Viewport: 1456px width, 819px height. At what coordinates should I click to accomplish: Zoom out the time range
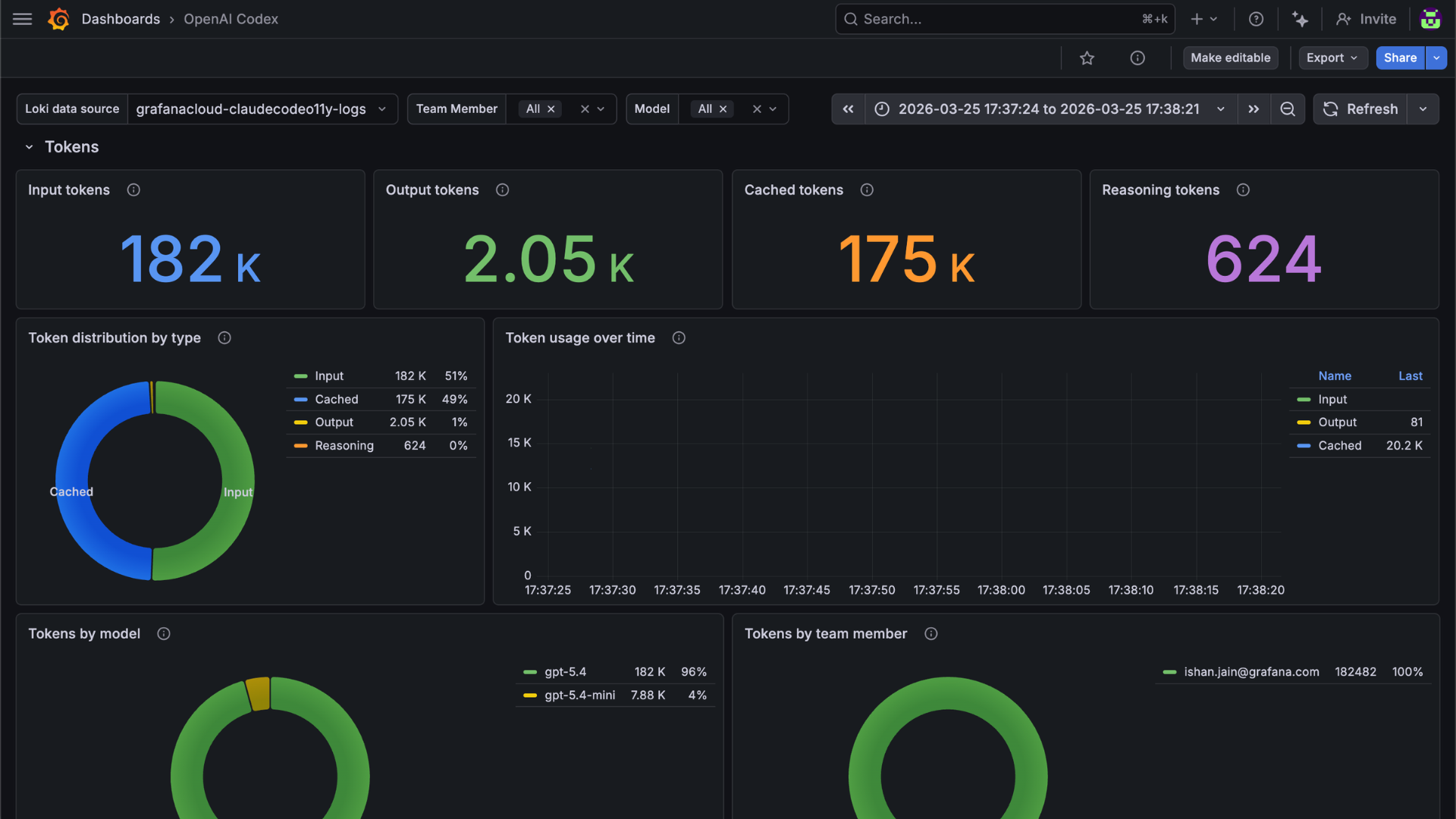click(x=1288, y=109)
